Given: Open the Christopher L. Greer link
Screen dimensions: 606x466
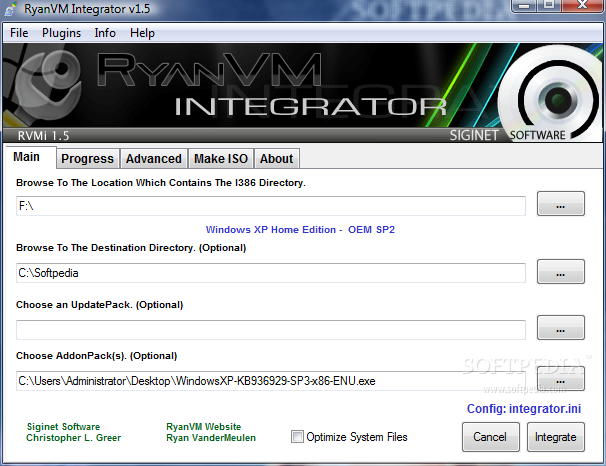Looking at the screenshot, I should click(73, 438).
